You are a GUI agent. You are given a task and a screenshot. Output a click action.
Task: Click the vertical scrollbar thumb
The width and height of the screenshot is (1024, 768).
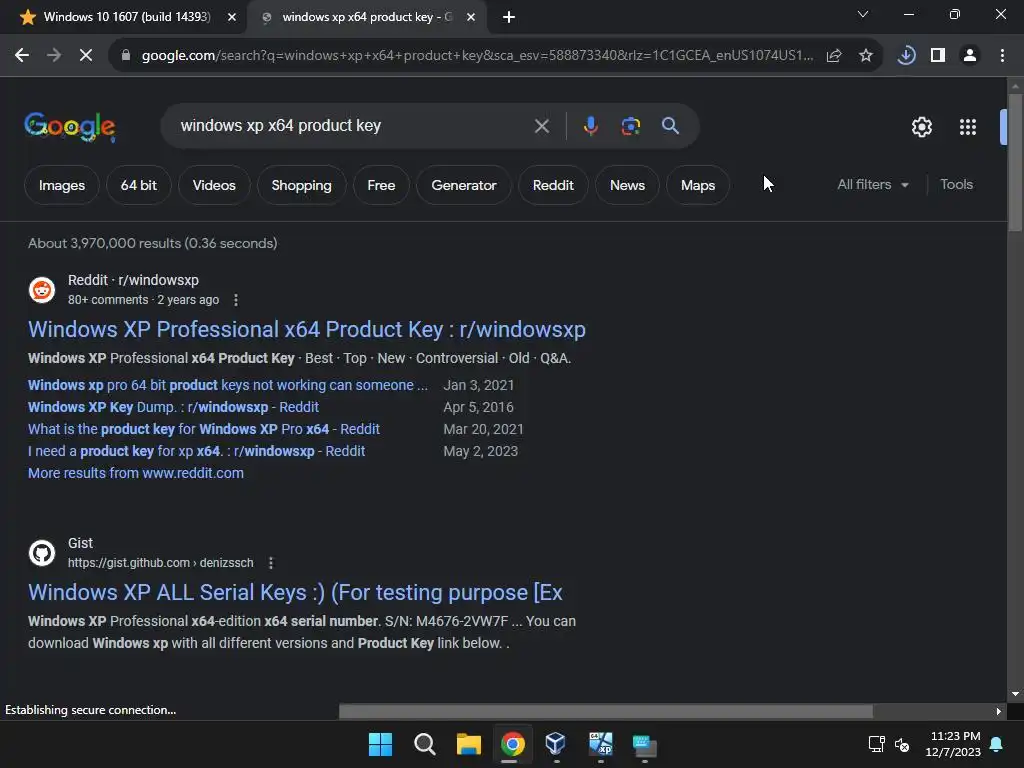[x=1014, y=162]
